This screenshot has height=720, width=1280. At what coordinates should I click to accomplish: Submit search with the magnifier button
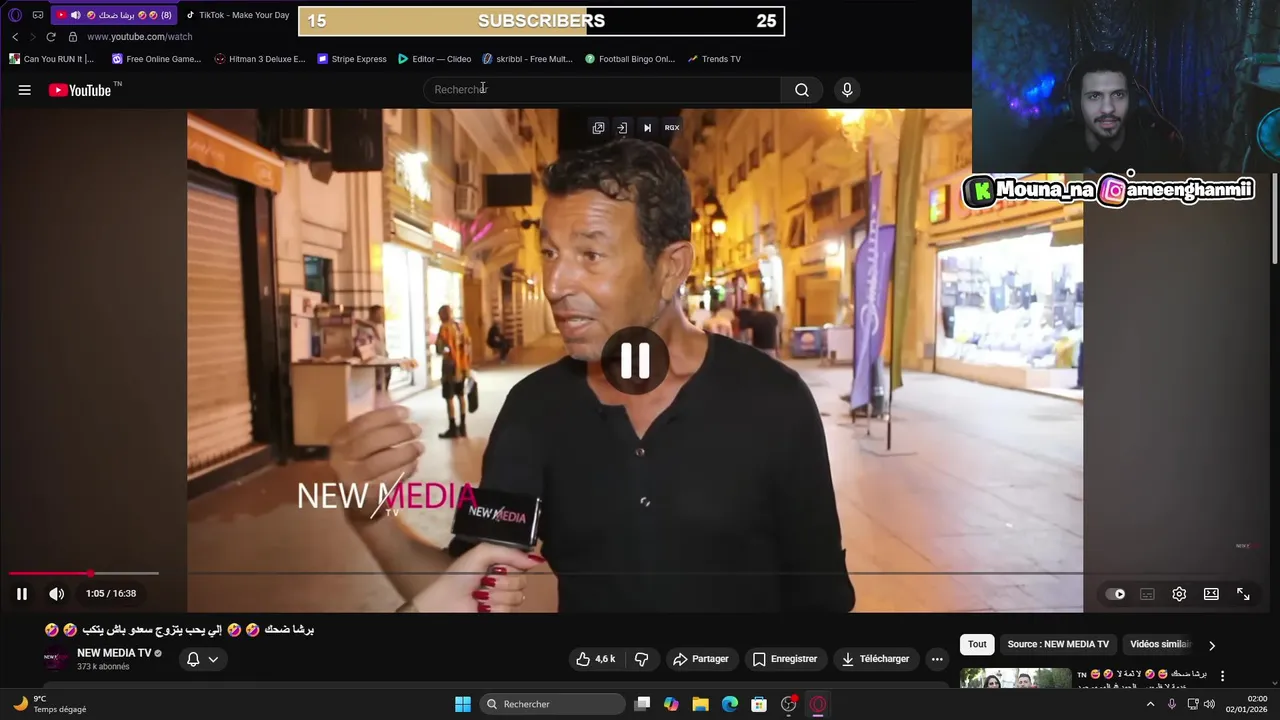pyautogui.click(x=802, y=90)
